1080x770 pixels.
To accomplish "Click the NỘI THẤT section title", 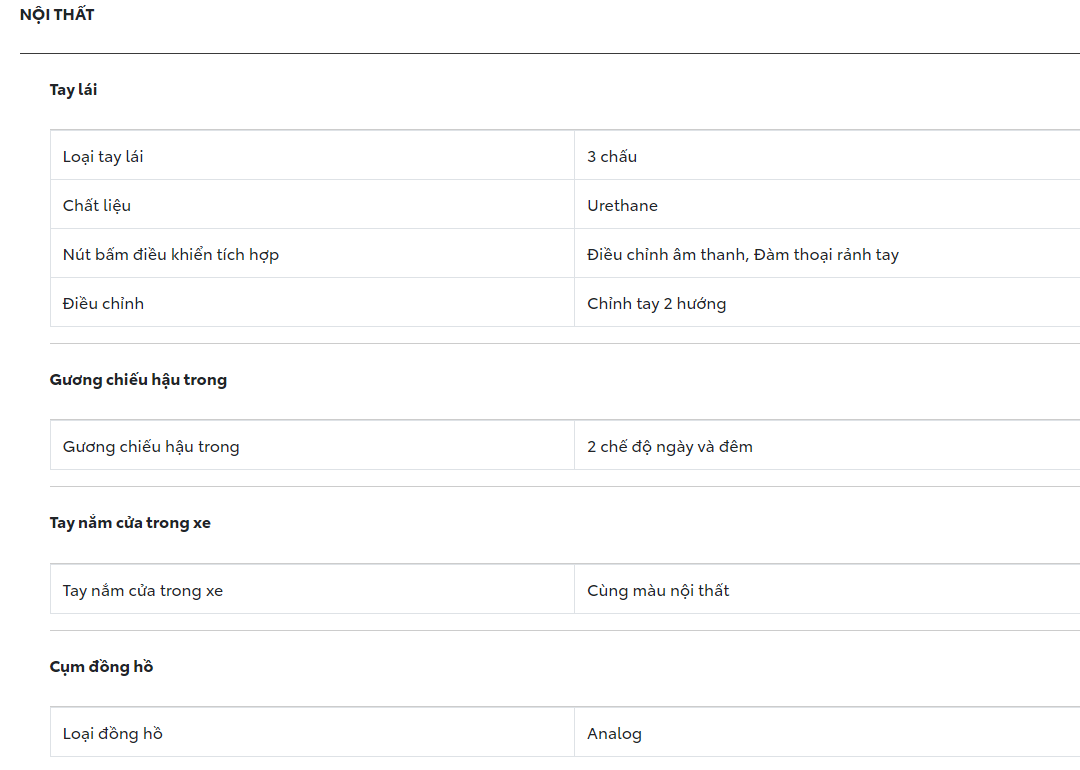I will point(57,15).
